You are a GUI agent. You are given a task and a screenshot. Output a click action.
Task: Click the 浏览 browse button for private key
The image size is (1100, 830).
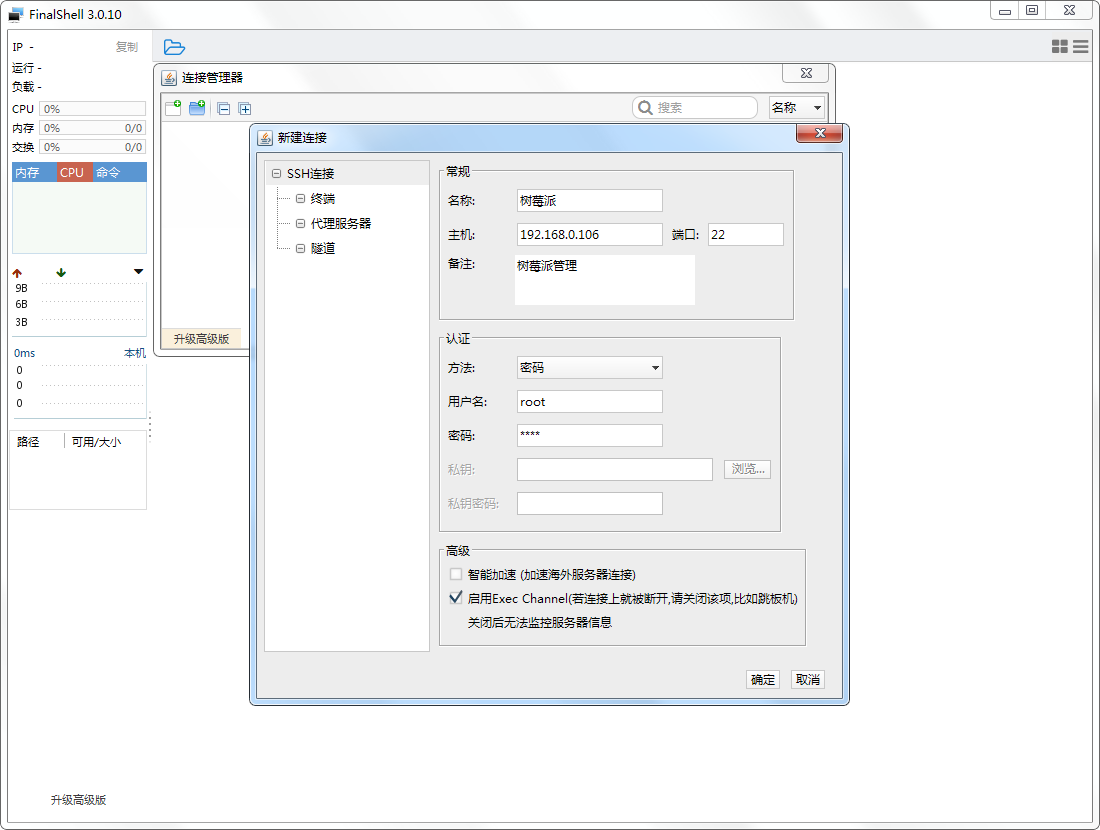tap(747, 469)
